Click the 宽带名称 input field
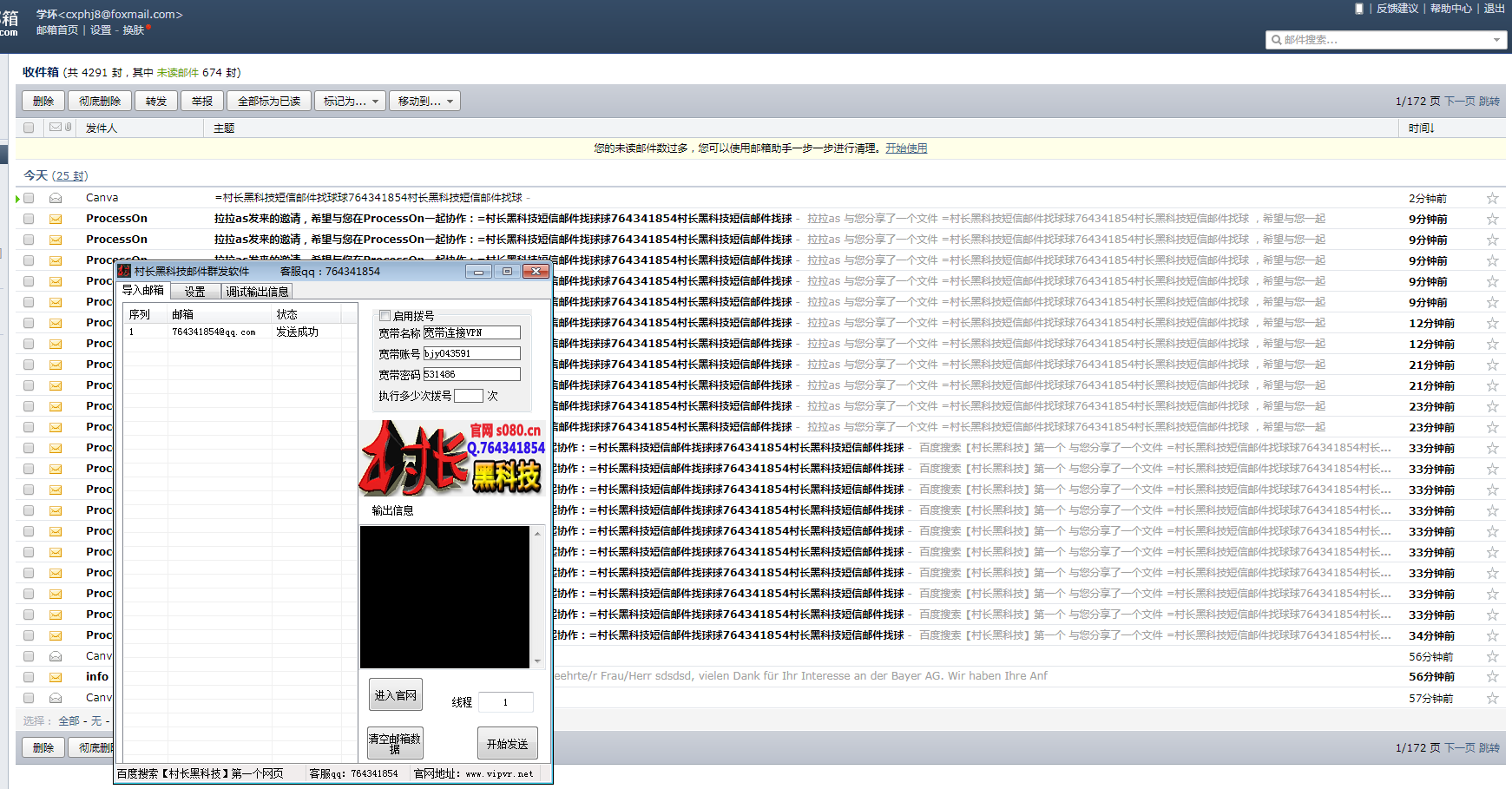 [x=471, y=332]
